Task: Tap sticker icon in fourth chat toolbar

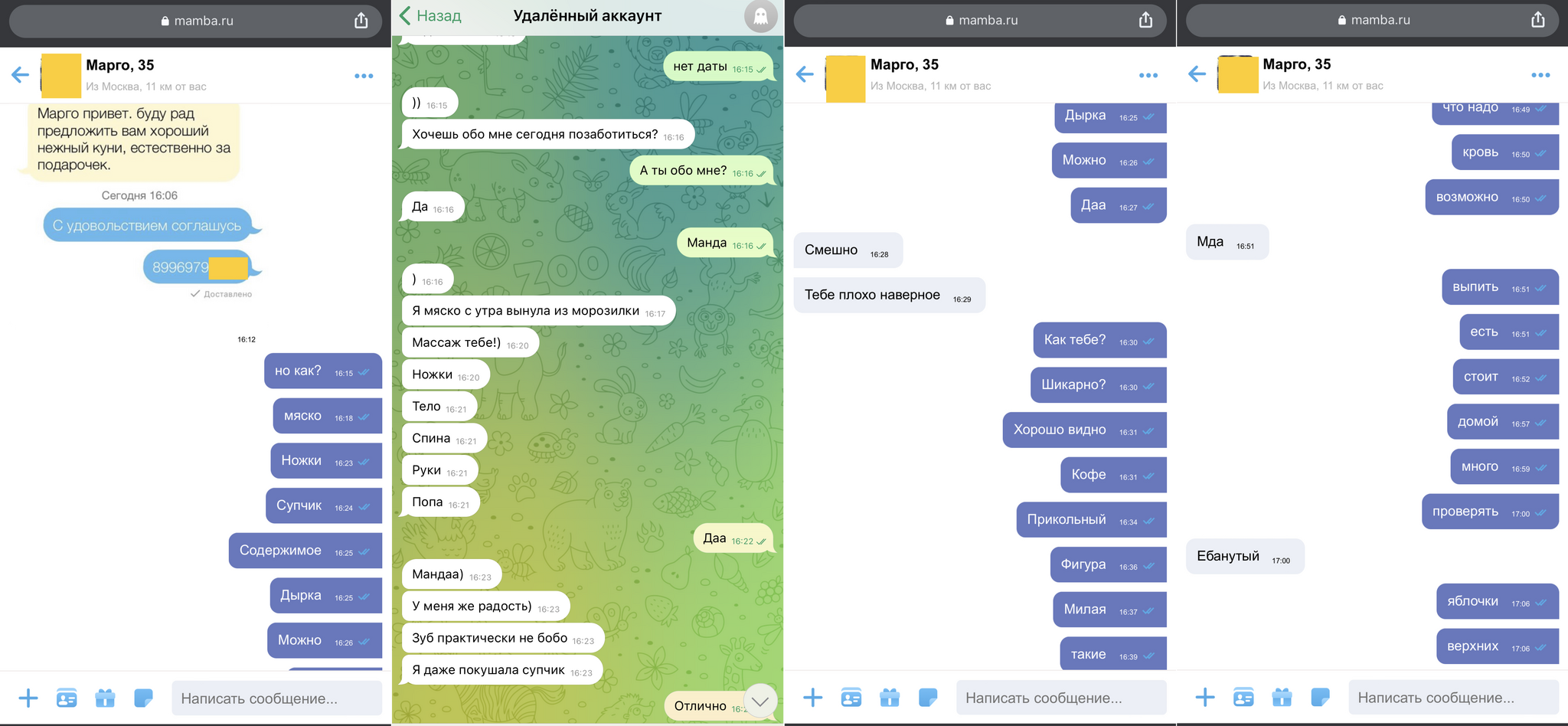Action: pos(1320,697)
